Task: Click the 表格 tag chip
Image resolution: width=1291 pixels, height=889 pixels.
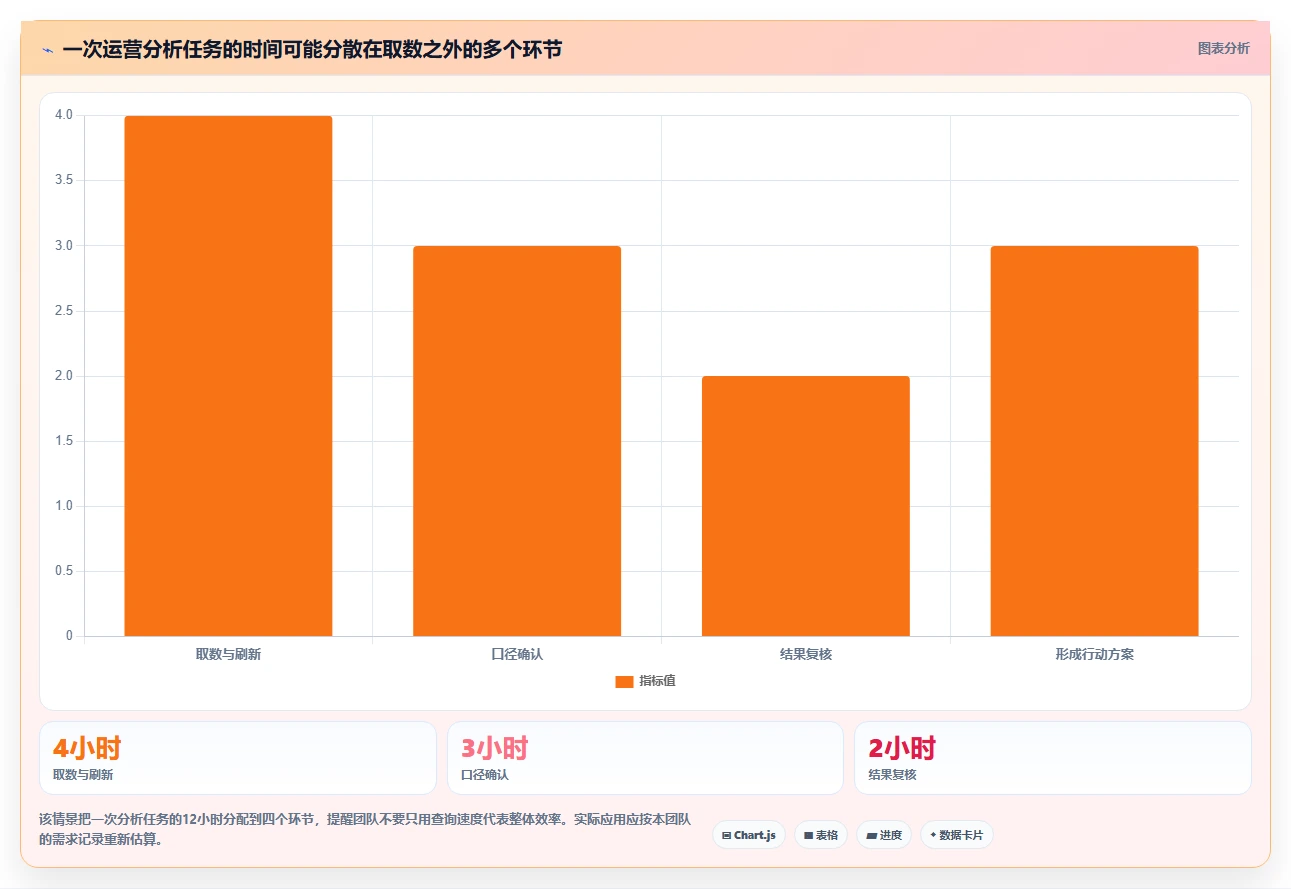Action: pos(821,835)
